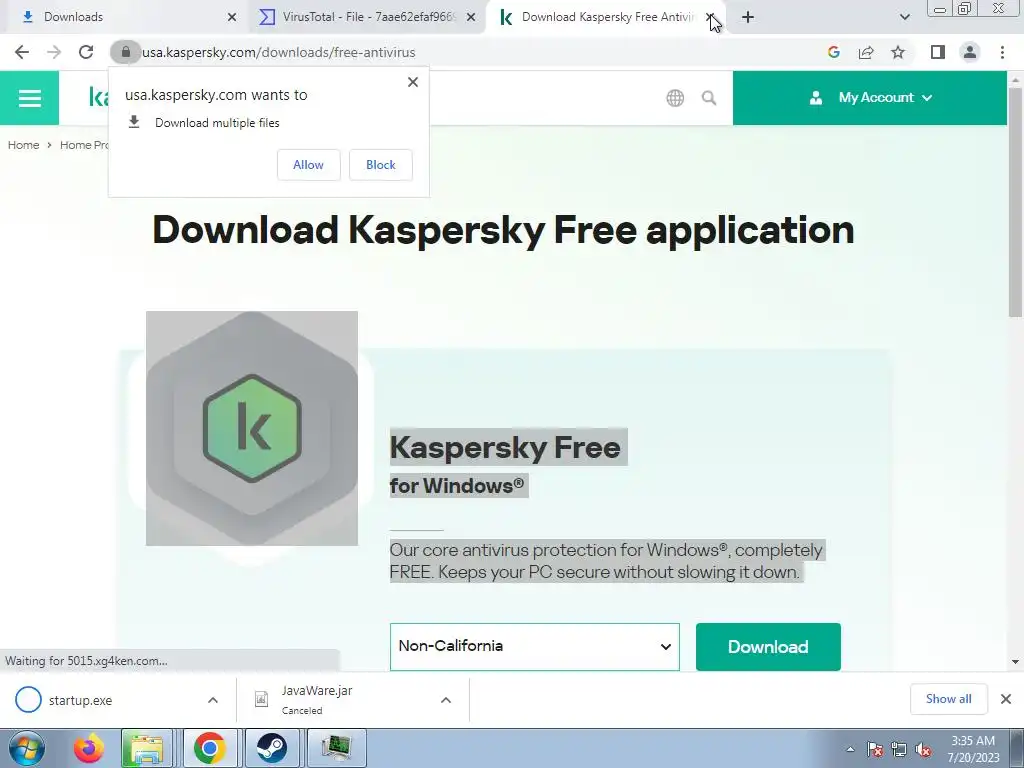Open language globe selector

click(675, 98)
